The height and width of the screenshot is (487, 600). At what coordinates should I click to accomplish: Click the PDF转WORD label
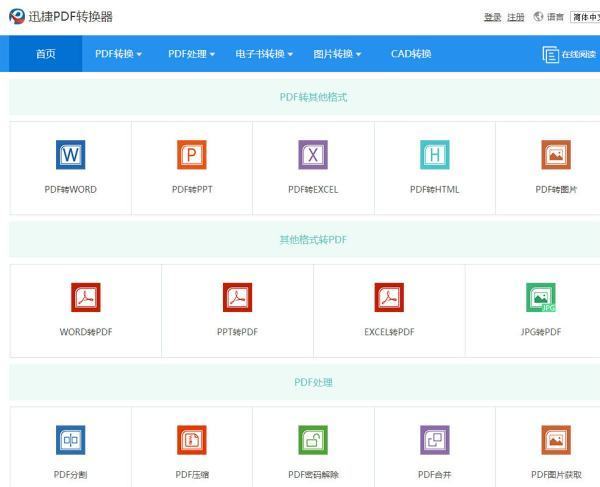tap(70, 189)
